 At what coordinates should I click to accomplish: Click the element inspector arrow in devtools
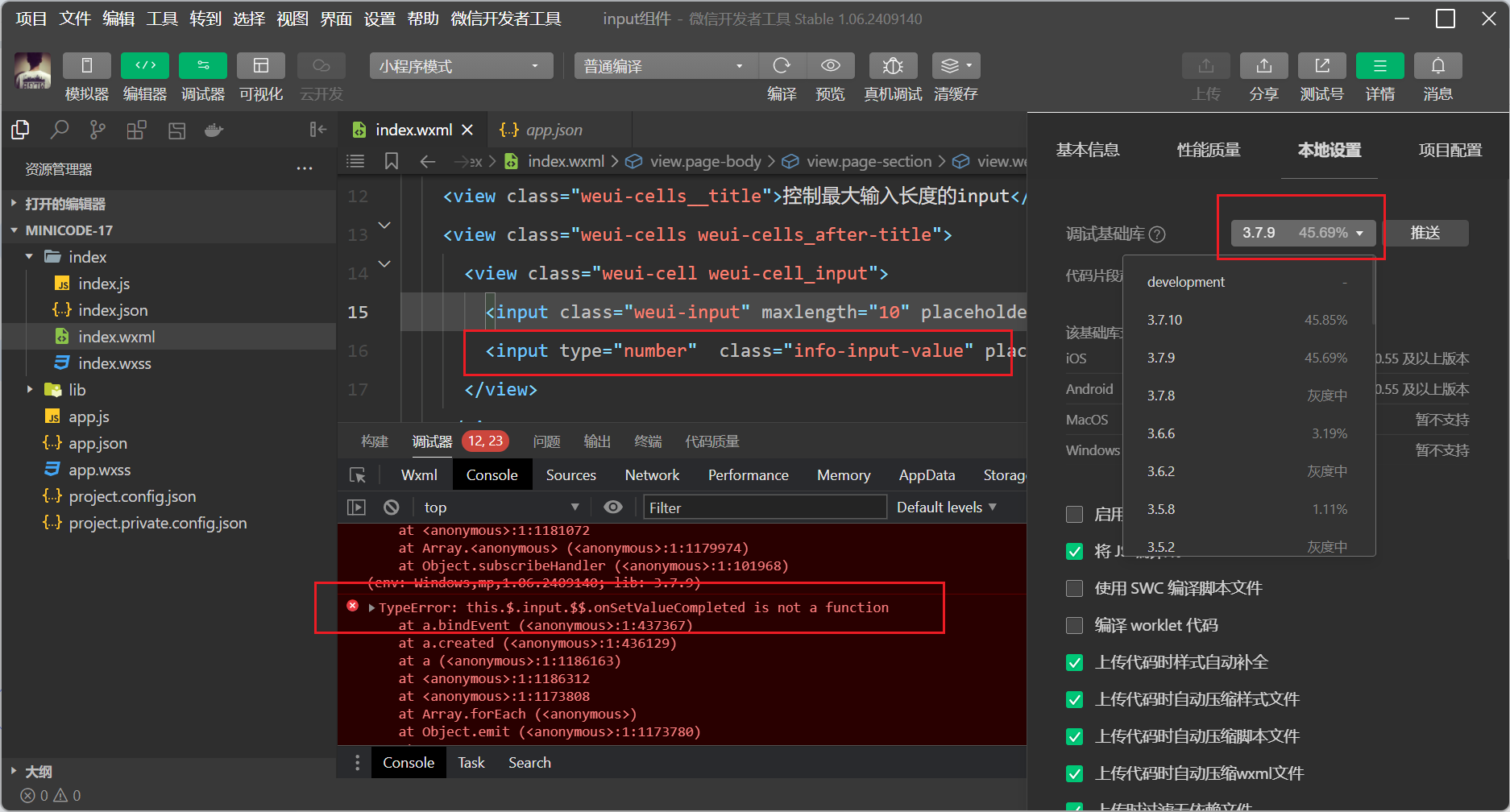[x=358, y=475]
